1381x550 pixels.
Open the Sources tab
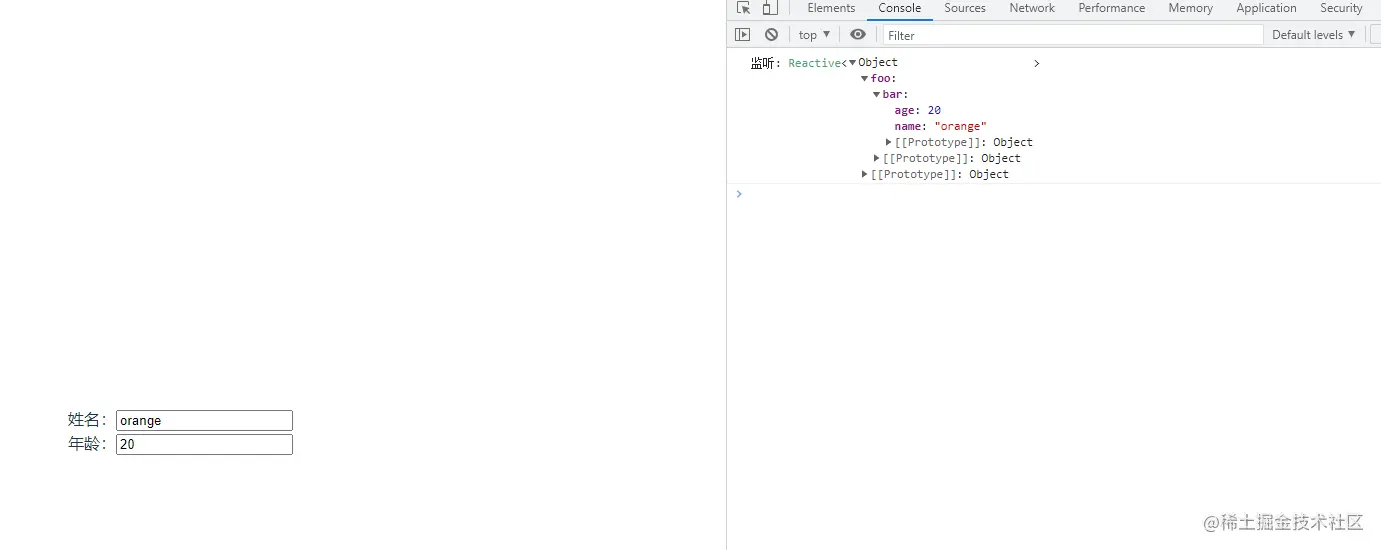(965, 8)
